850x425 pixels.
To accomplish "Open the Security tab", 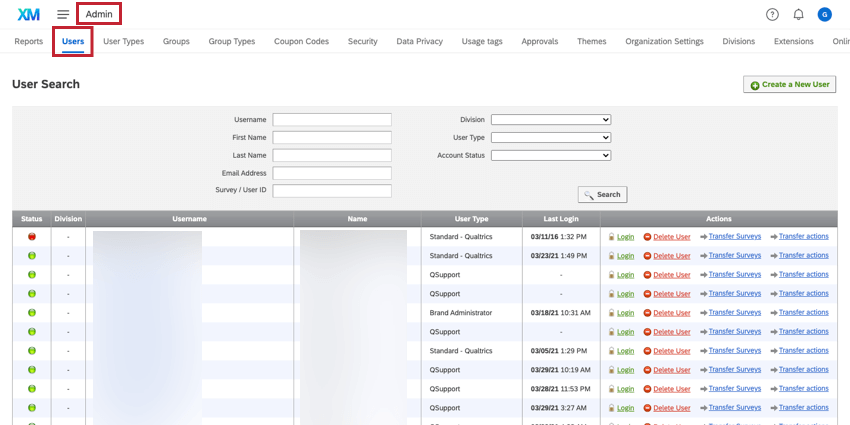I will click(362, 42).
